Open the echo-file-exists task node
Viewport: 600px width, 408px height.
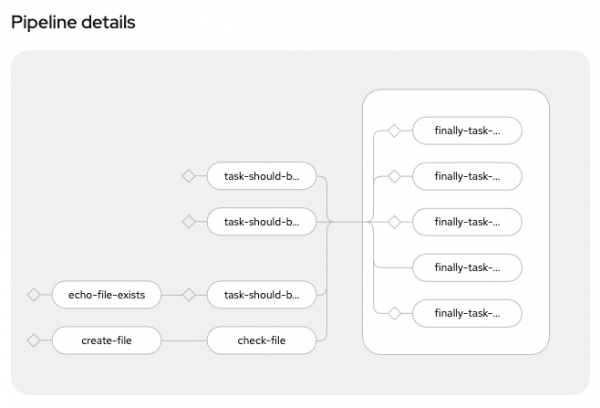(107, 295)
